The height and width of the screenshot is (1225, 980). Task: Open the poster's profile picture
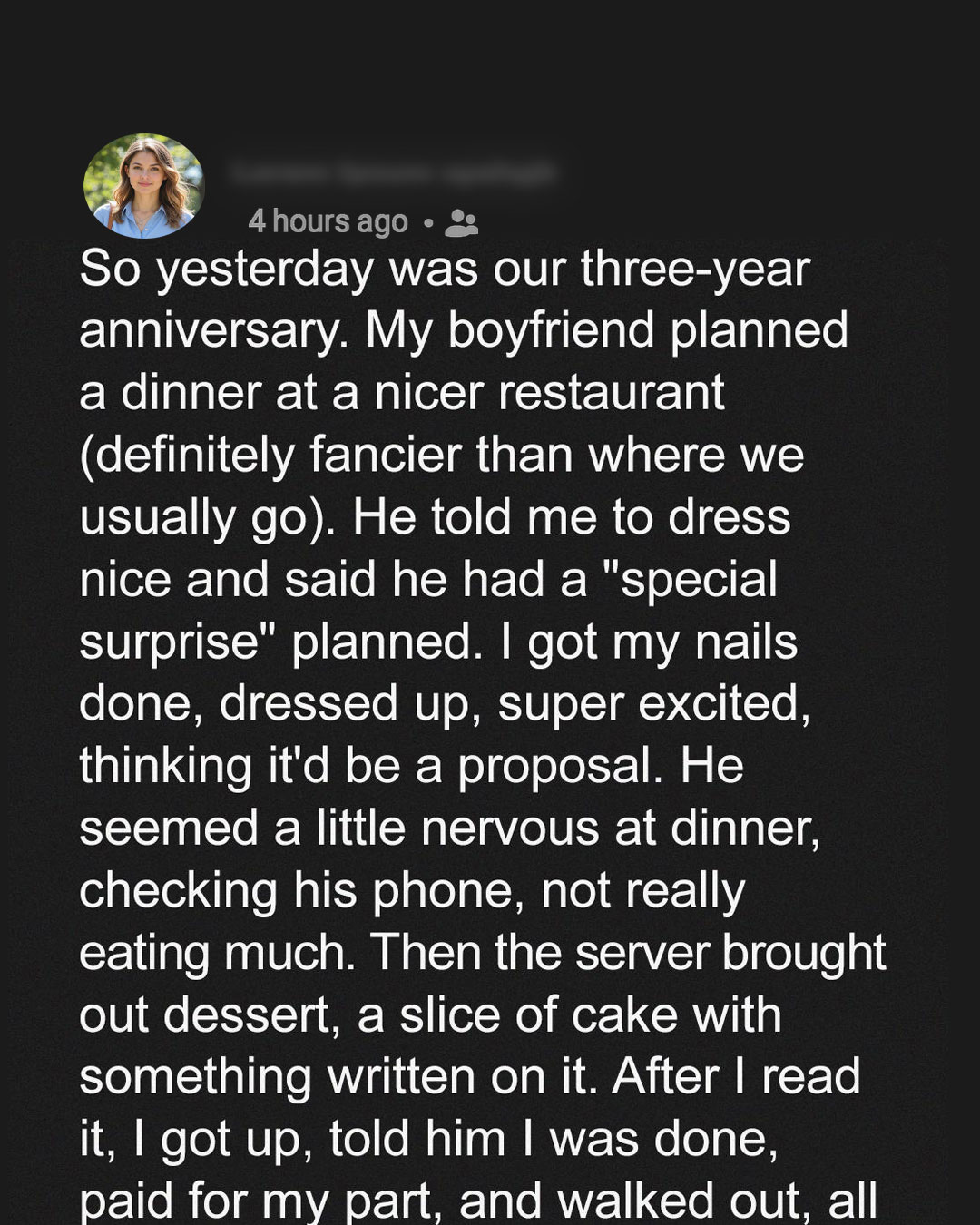143,186
